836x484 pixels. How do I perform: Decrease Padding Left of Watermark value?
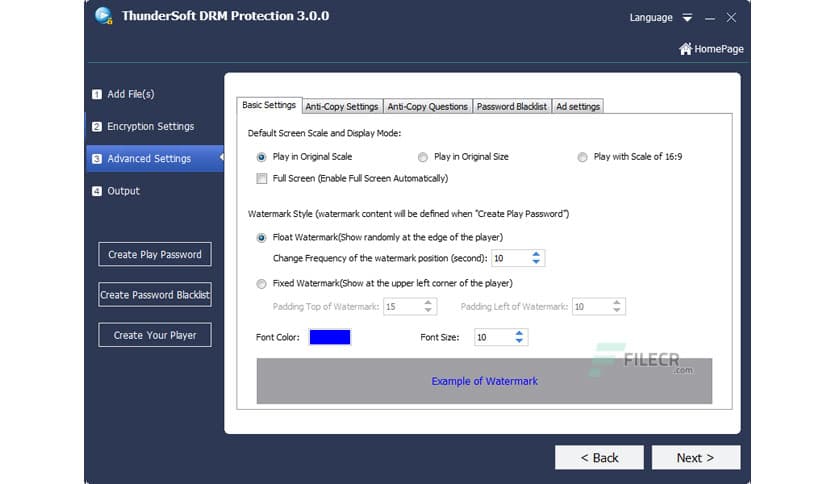point(617,310)
